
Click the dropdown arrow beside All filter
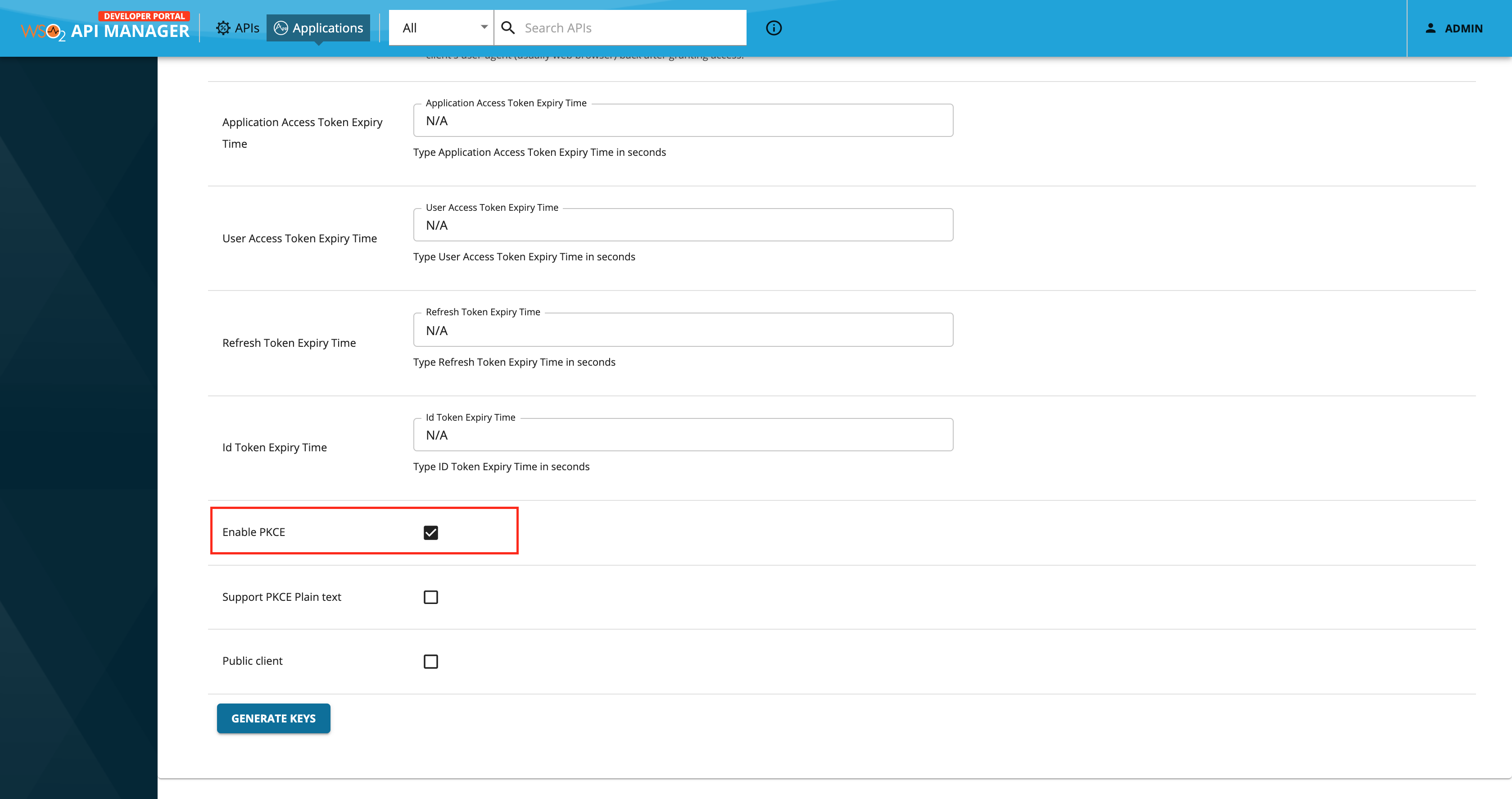point(484,27)
